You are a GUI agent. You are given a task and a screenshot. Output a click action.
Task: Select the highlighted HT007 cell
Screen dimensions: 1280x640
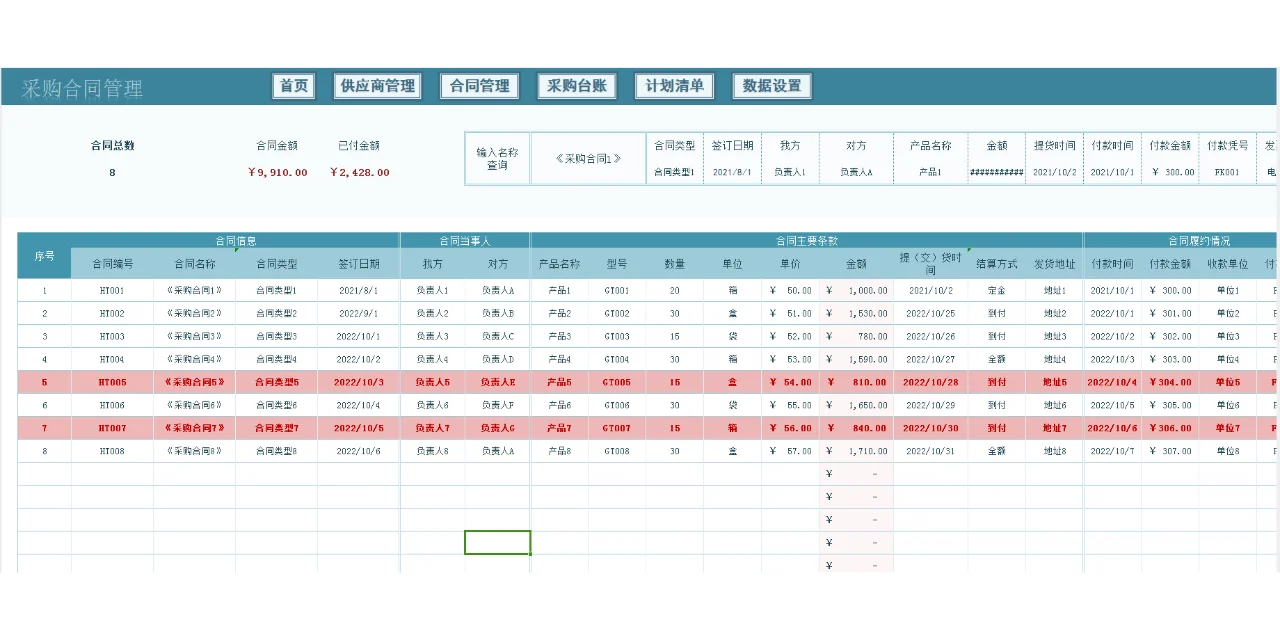(112, 428)
